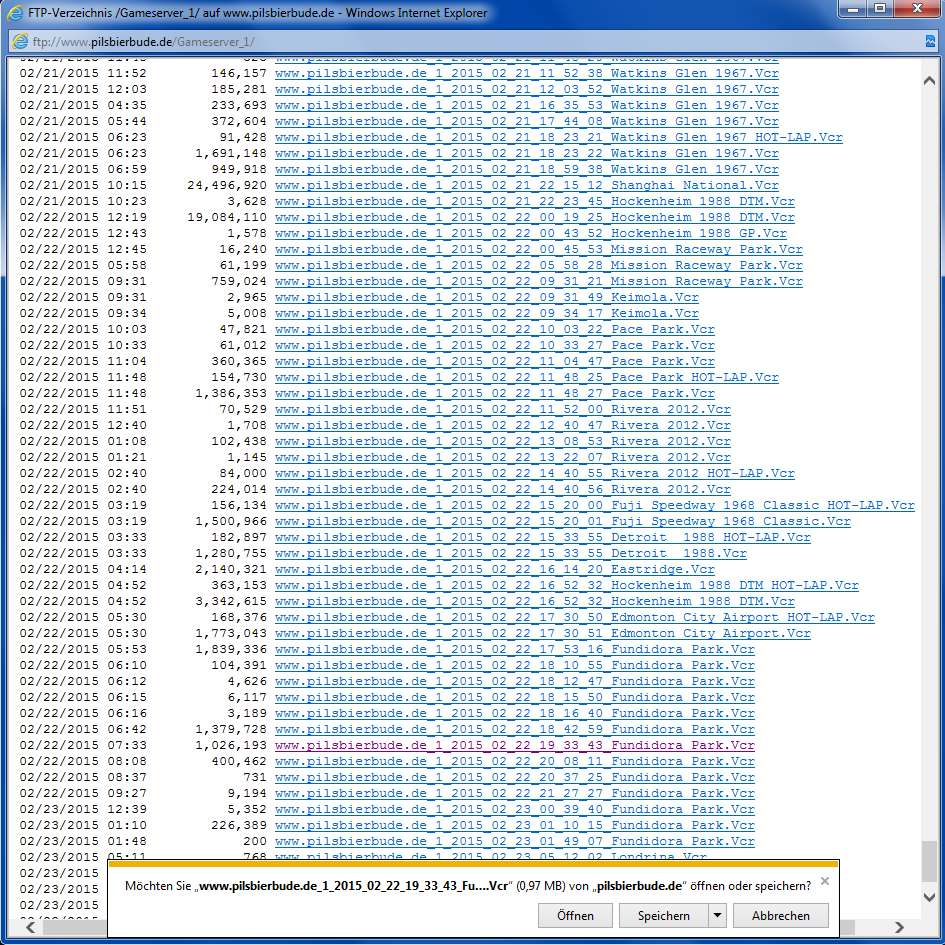Click the Internet Explorer favicon in the address bar
This screenshot has width=945, height=945.
pyautogui.click(x=20, y=41)
